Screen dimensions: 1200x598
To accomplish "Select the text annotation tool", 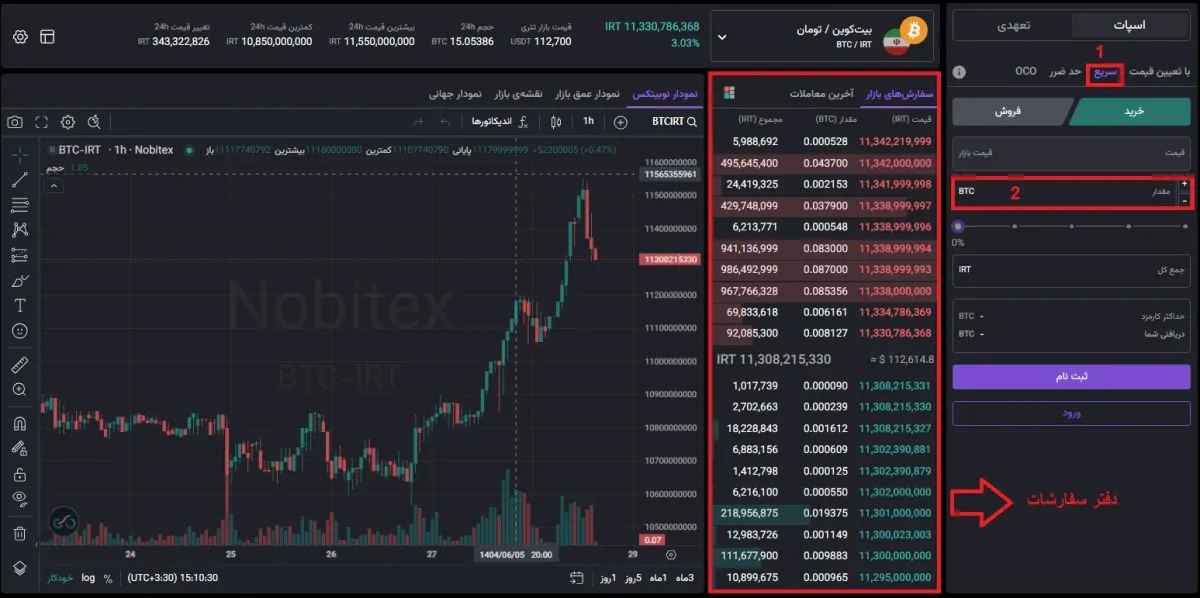I will pyautogui.click(x=20, y=305).
